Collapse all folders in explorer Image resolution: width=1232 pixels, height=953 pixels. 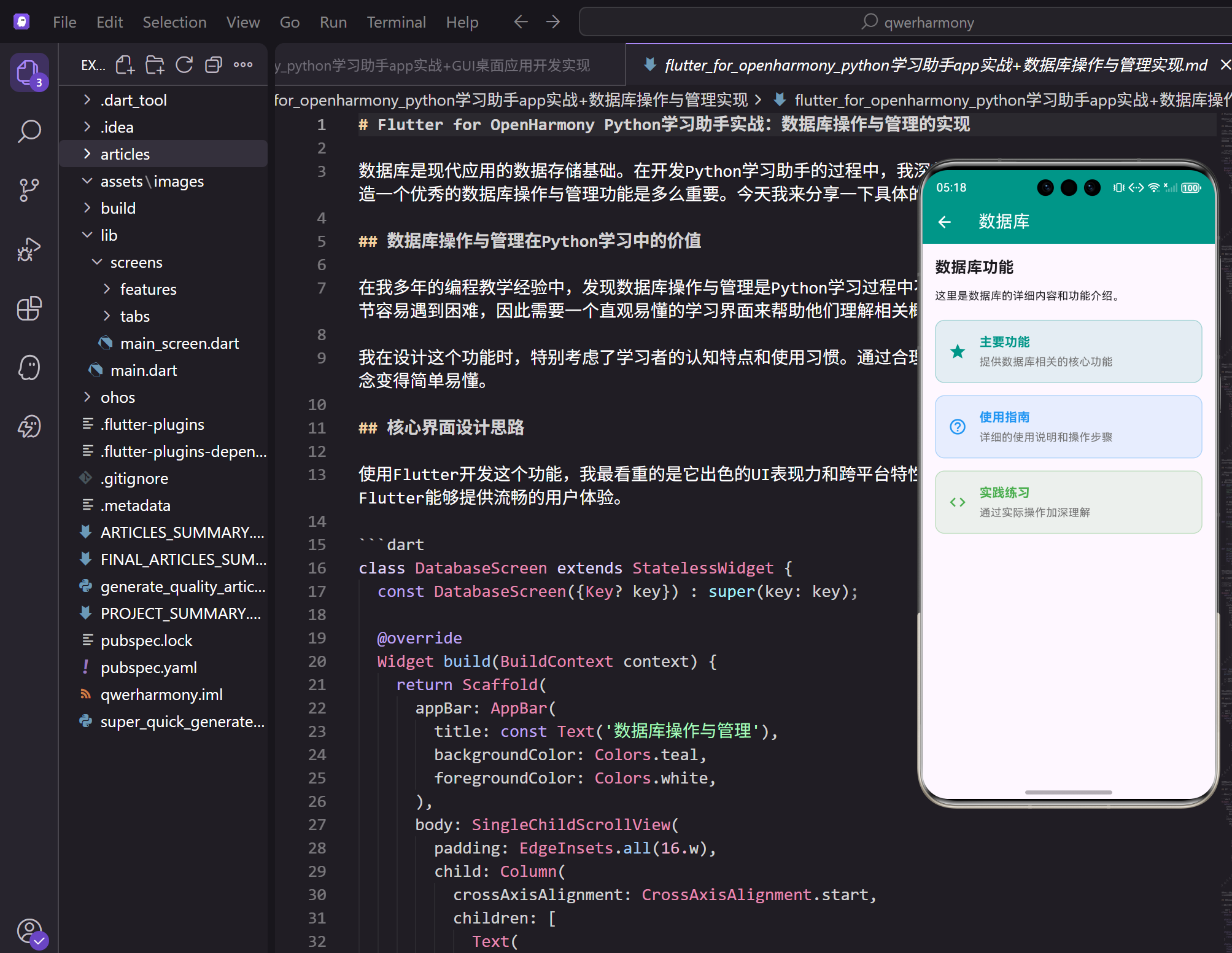213,65
